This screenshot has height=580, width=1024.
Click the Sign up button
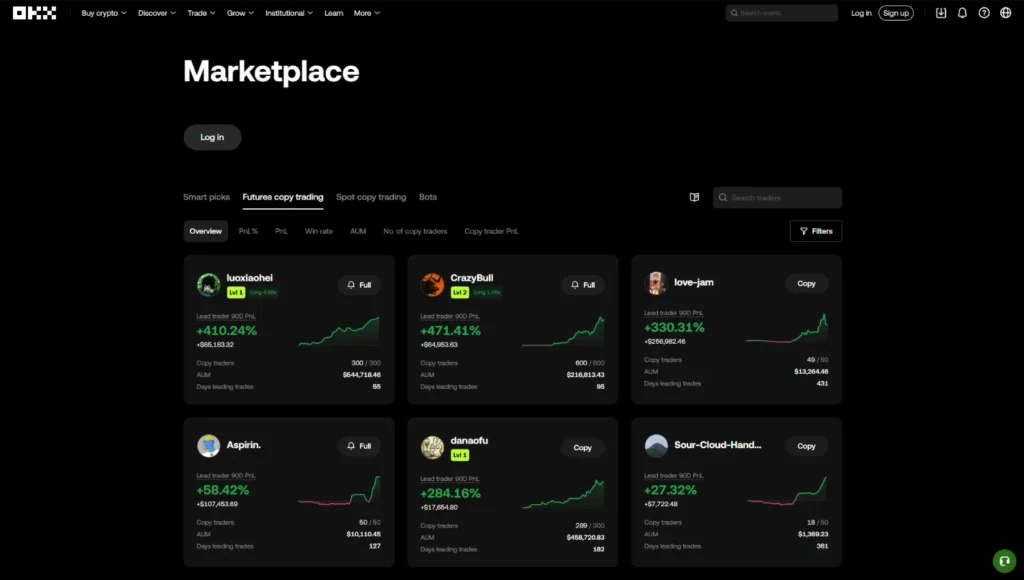895,13
